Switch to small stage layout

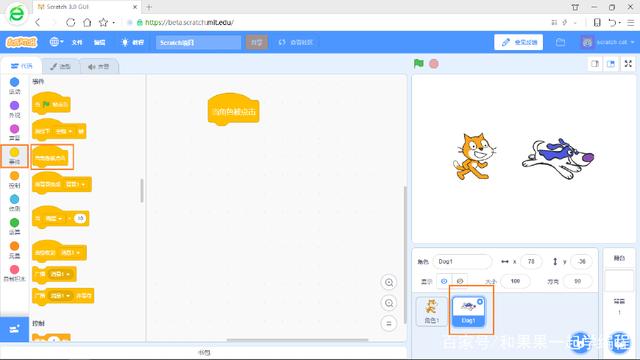(595, 64)
